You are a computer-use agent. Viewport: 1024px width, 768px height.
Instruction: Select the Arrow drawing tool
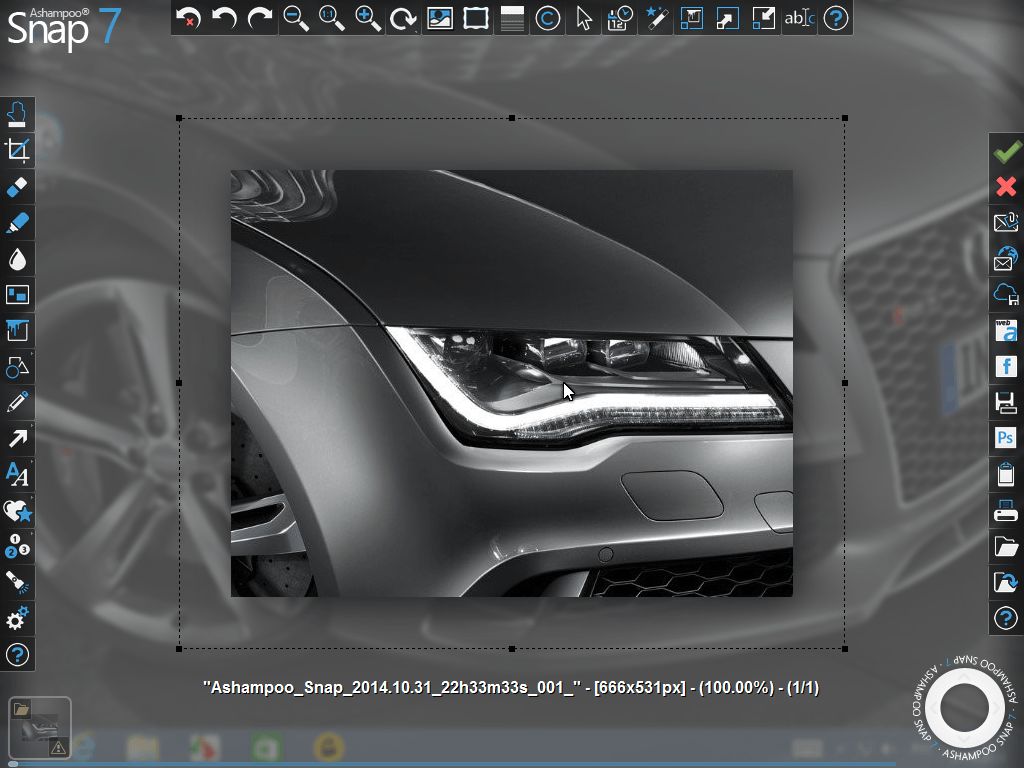(18, 439)
